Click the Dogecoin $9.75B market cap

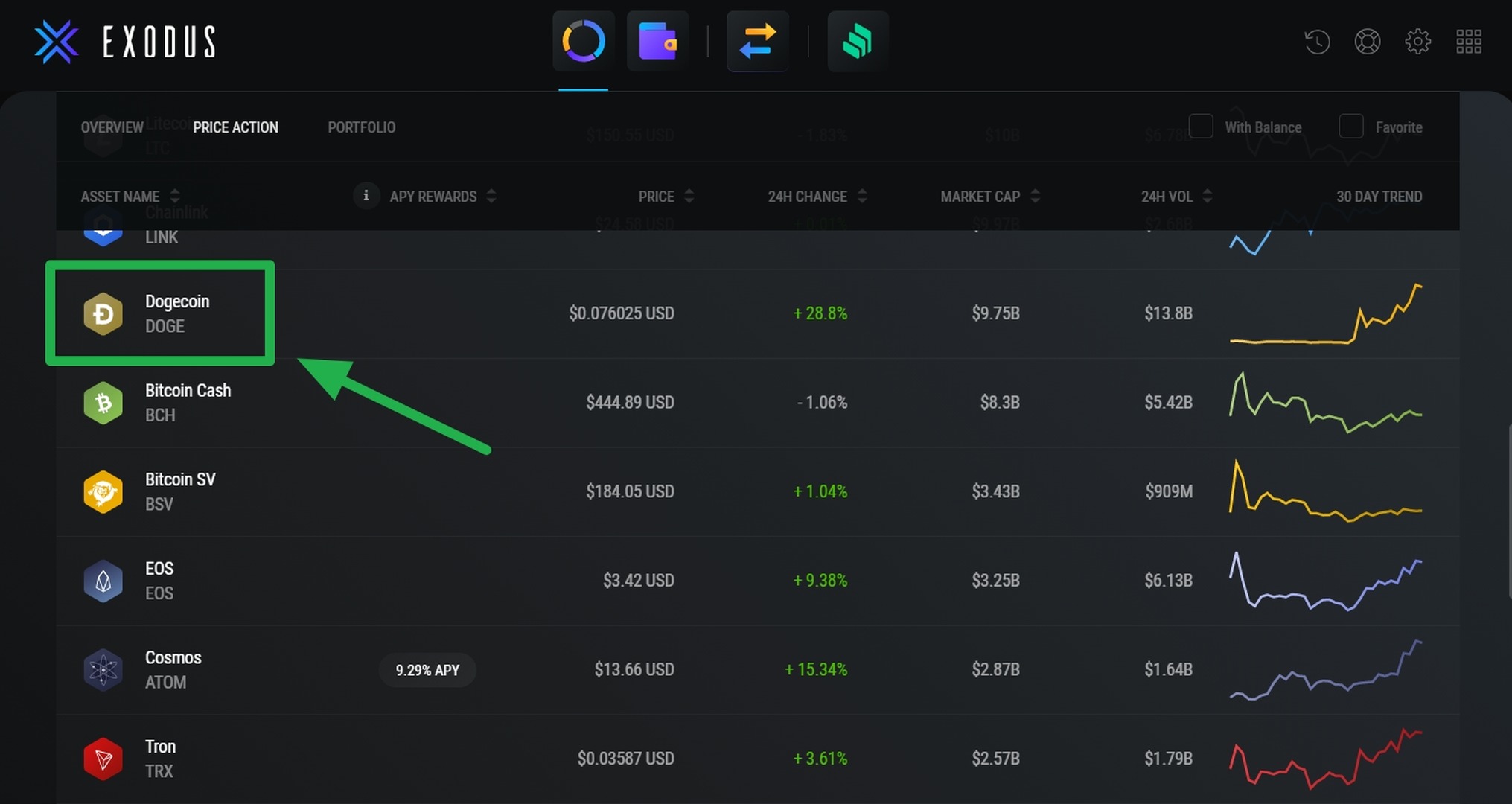tap(995, 313)
